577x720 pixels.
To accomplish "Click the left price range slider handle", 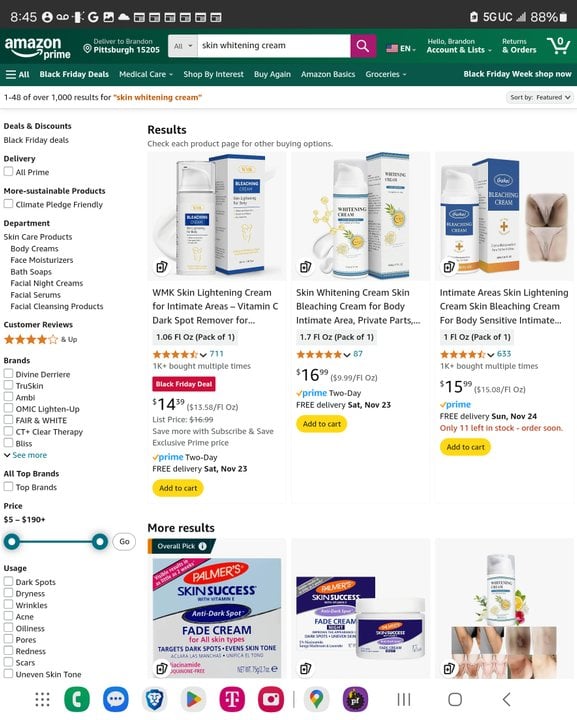I will [12, 542].
